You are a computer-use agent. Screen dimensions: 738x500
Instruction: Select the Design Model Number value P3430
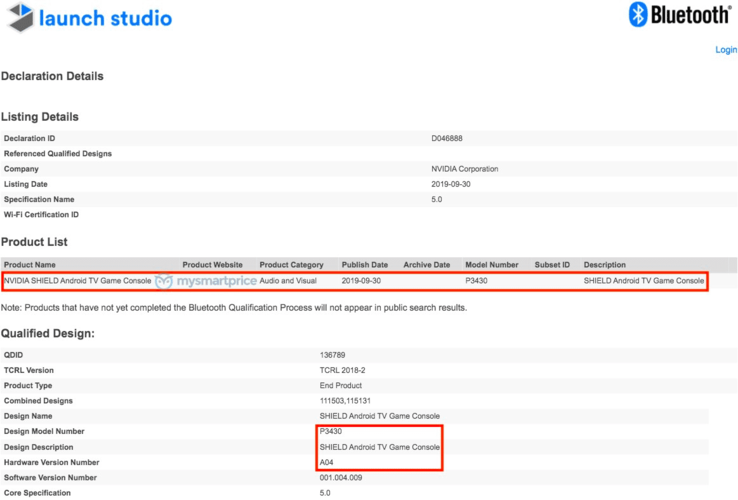[x=331, y=431]
